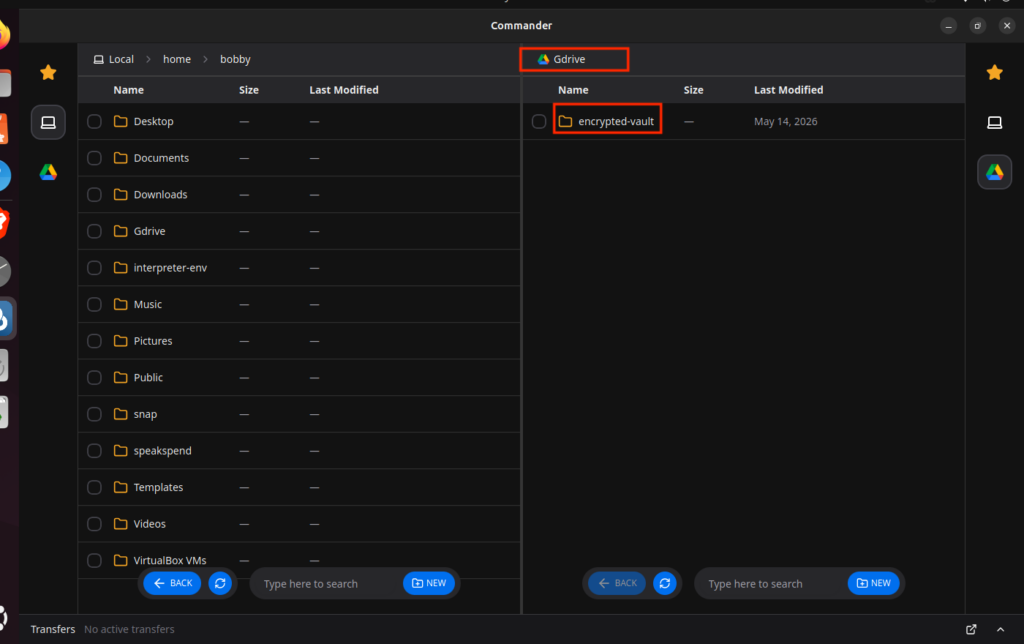Click BACK button in left pane
Viewport: 1024px width, 644px height.
tap(172, 583)
